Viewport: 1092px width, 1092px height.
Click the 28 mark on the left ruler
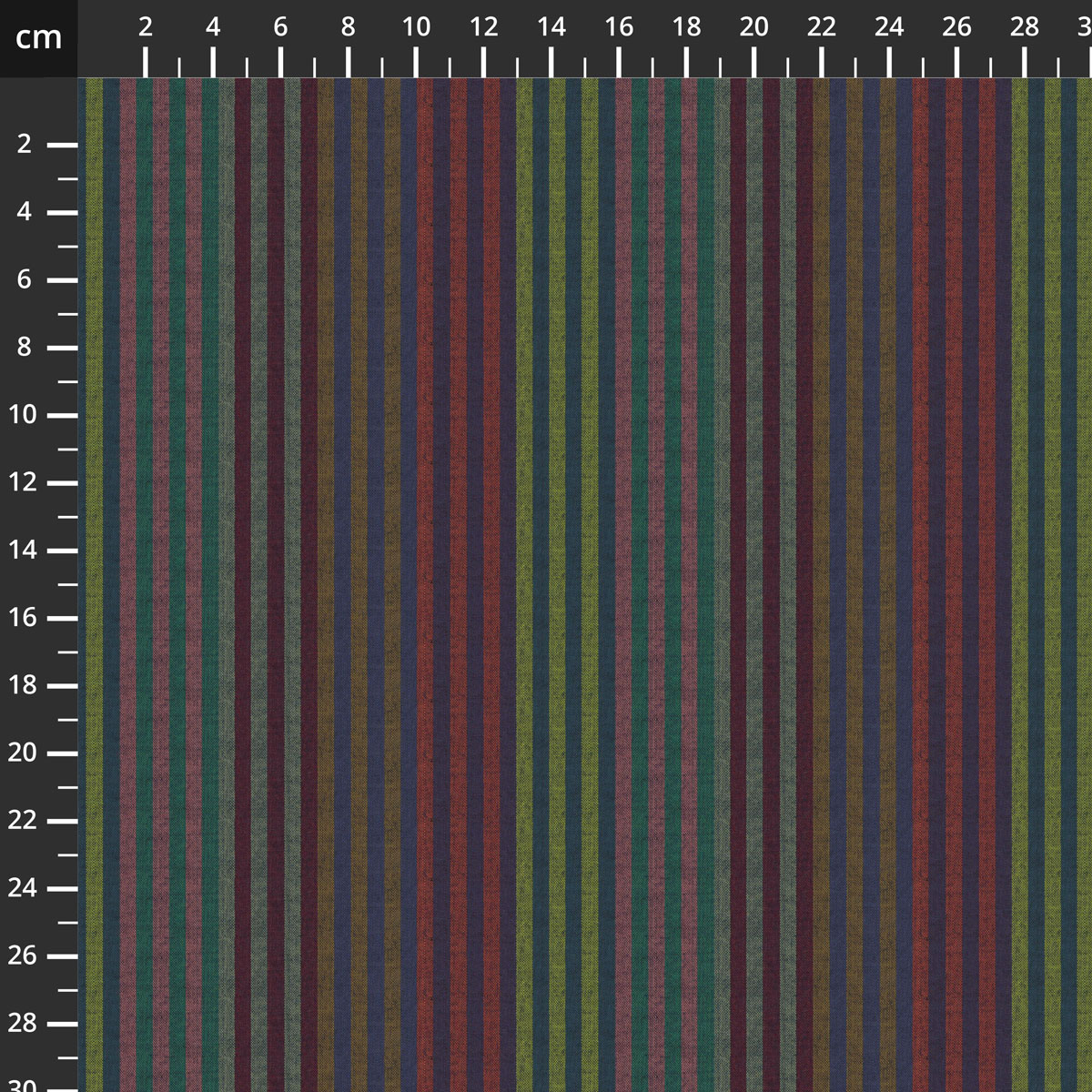25,1024
